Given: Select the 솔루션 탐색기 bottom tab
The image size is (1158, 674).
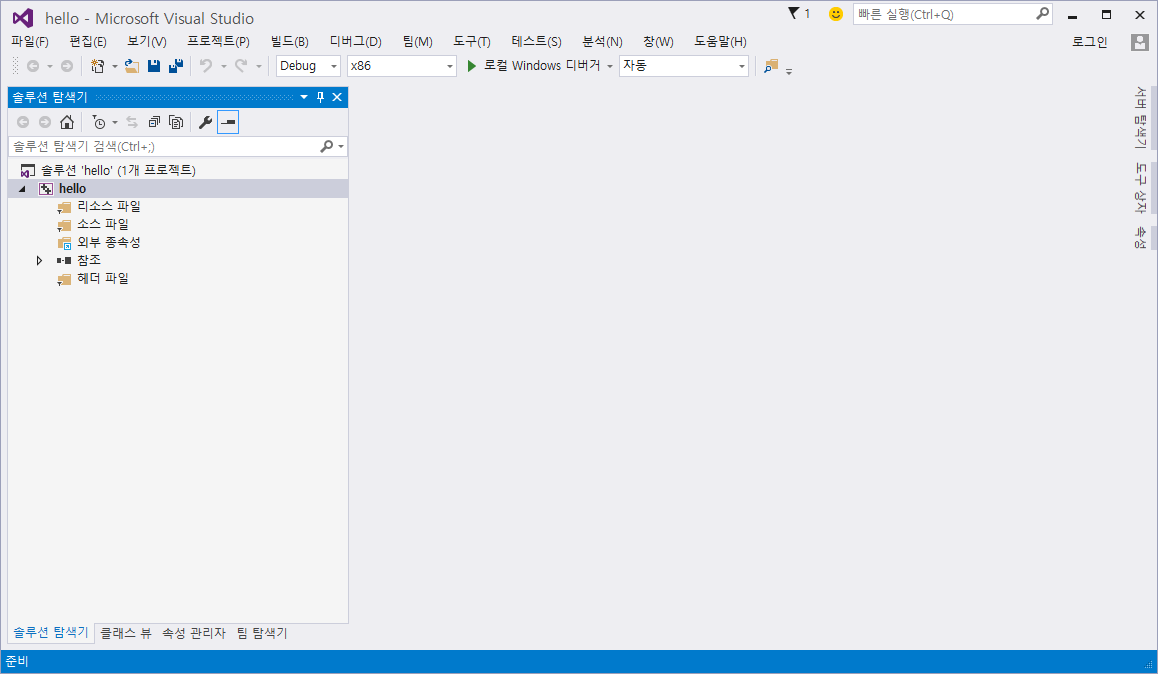Looking at the screenshot, I should (51, 632).
